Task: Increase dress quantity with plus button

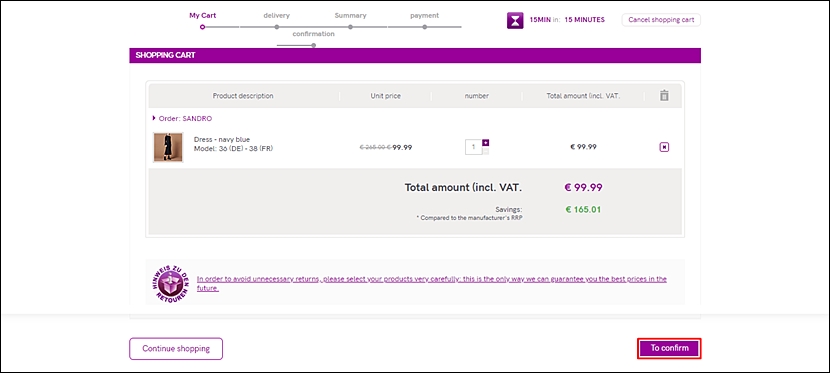Action: [x=486, y=142]
